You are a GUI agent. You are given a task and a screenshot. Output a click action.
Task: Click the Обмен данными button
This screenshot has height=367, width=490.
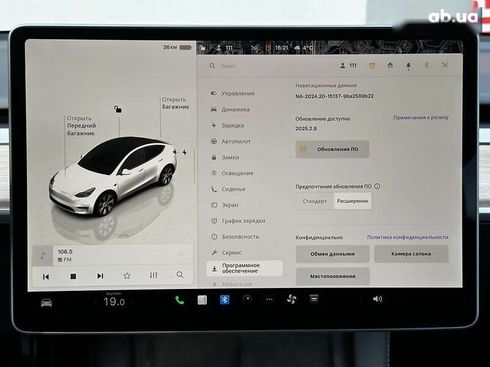pyautogui.click(x=332, y=254)
